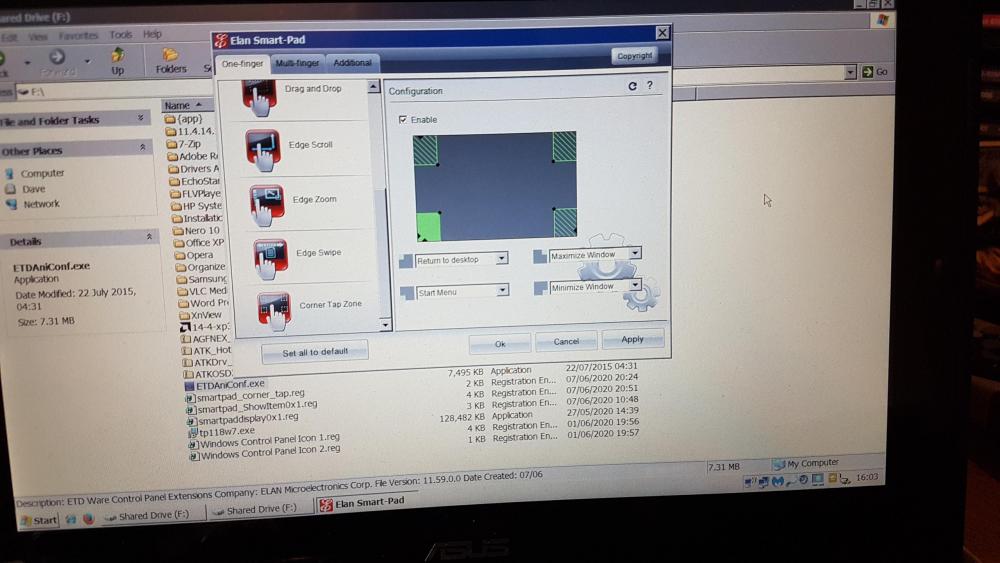Click the system tray clock 16:03
The height and width of the screenshot is (563, 1000).
[x=867, y=477]
